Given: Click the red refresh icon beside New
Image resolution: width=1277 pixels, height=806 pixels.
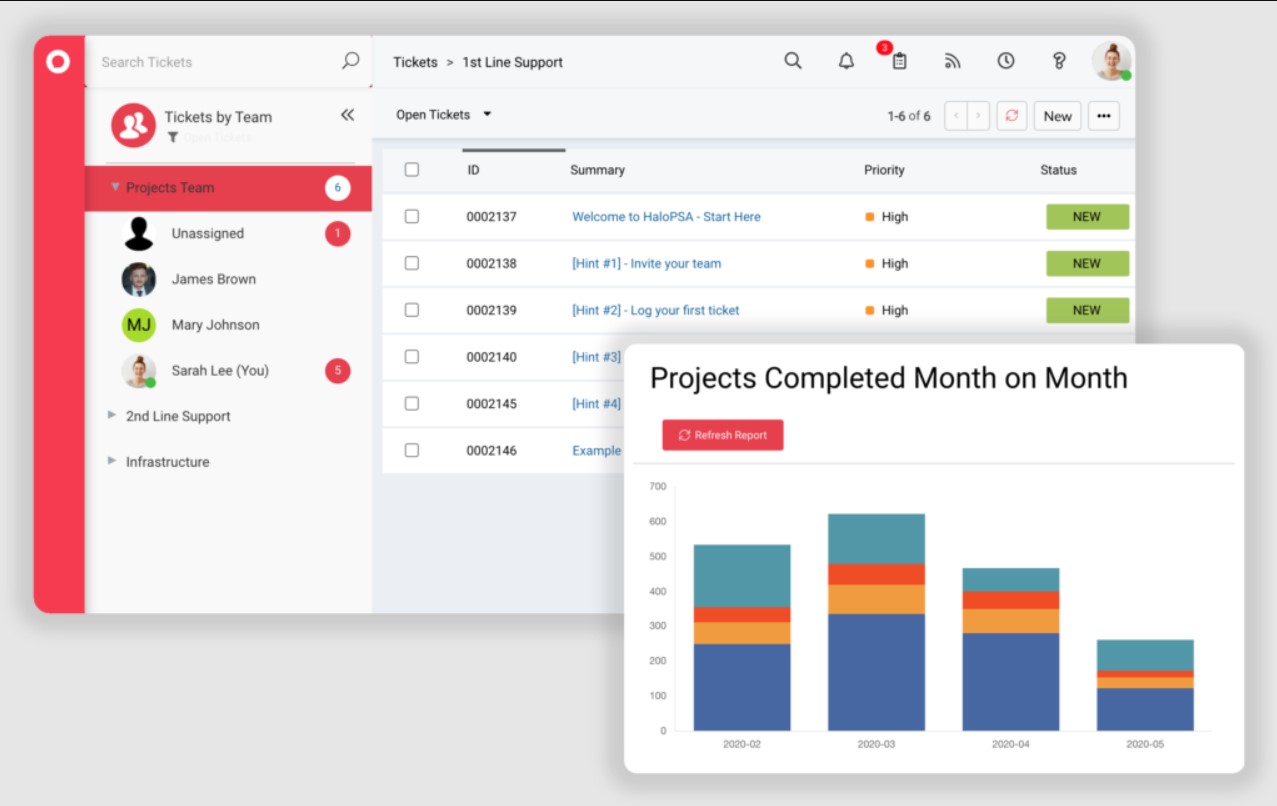Looking at the screenshot, I should pos(1011,116).
